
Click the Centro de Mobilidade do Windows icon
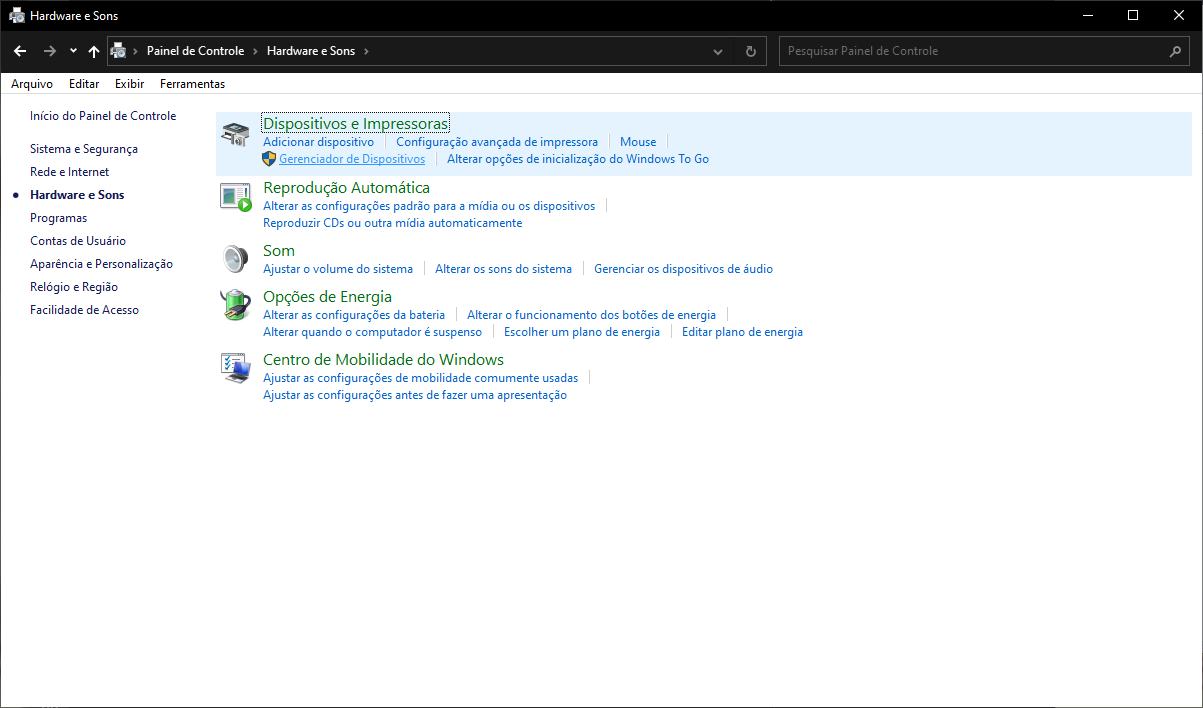point(234,367)
